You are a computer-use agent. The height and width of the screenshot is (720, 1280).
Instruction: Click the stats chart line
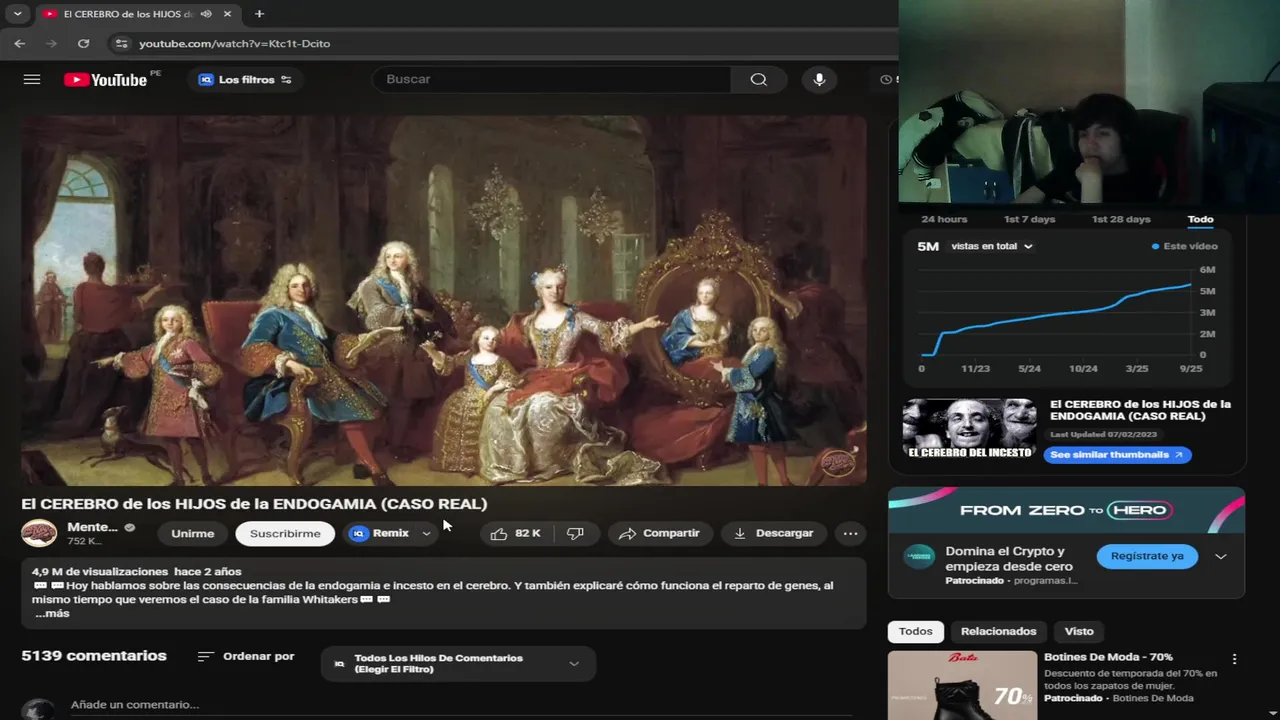(x=1055, y=319)
